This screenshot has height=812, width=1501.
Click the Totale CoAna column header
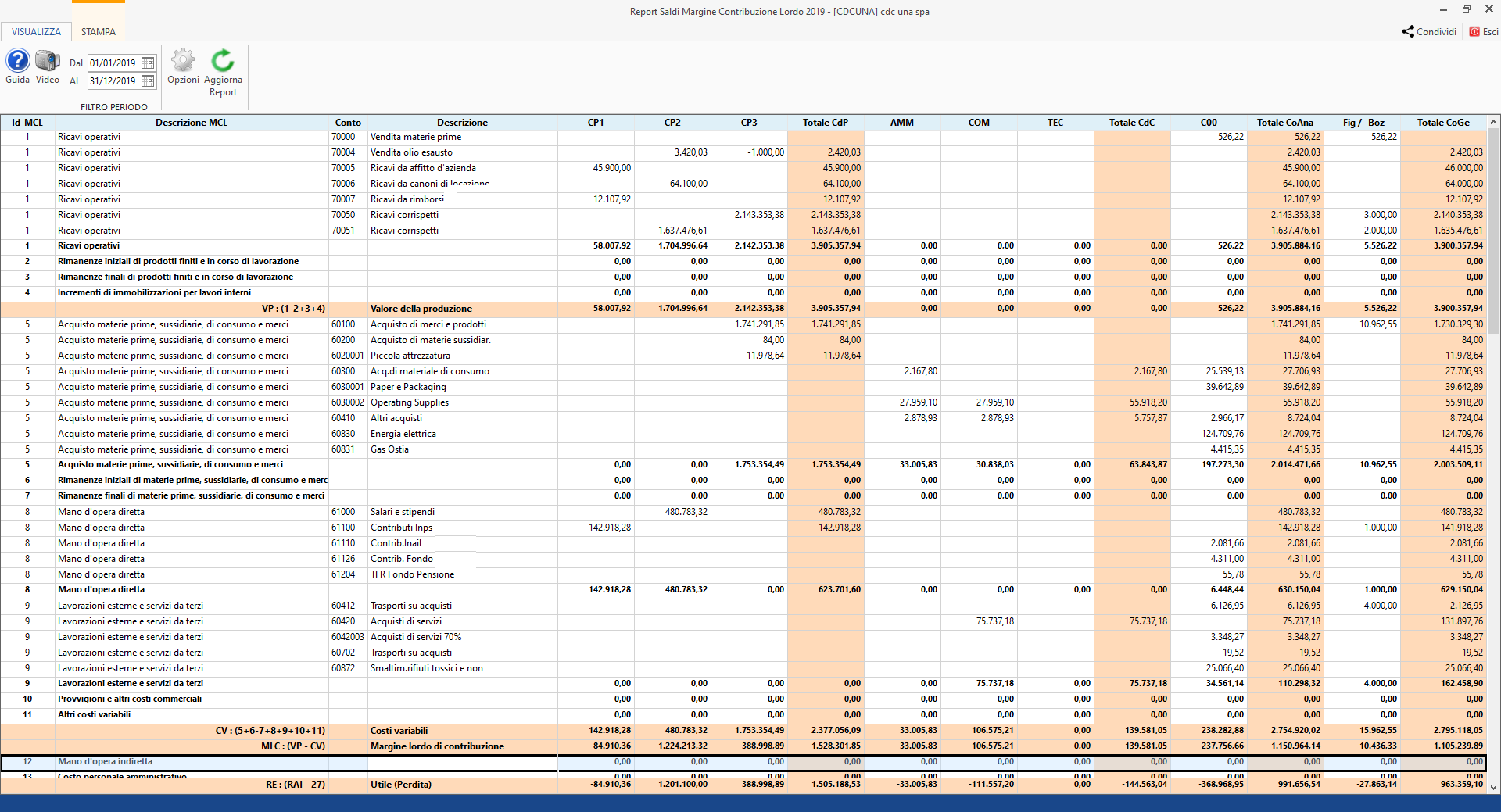point(1285,123)
